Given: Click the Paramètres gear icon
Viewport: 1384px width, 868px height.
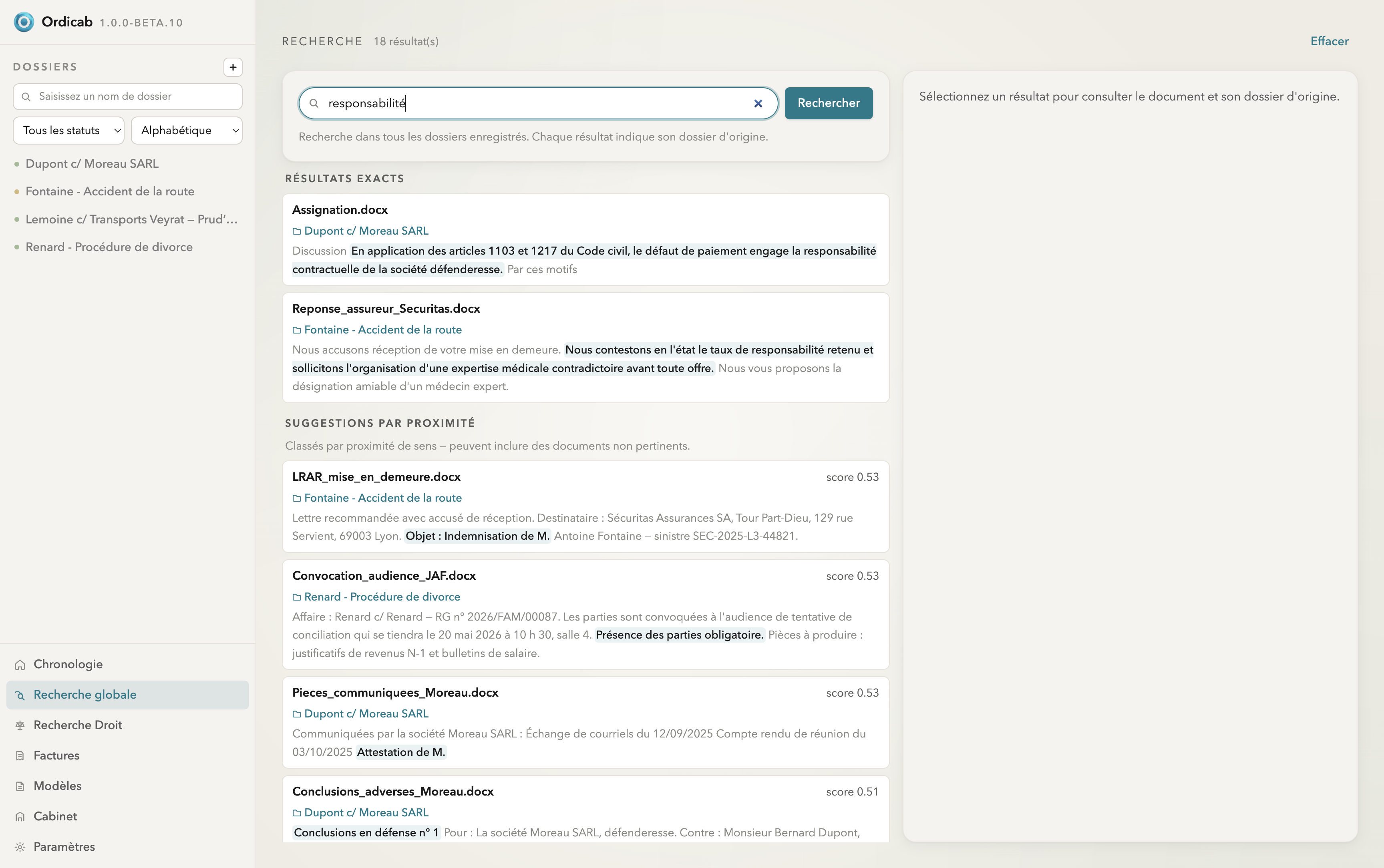Looking at the screenshot, I should tap(20, 847).
